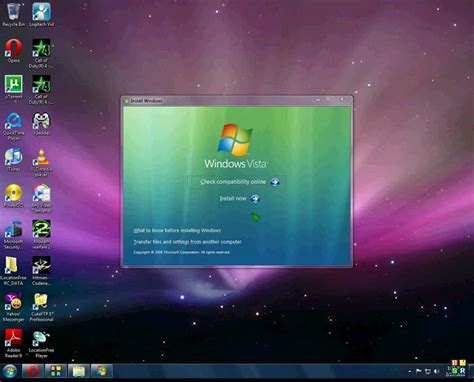This screenshot has height=382, width=474.
Task: Open the Microsoft Security desktop shortcut
Action: pos(13,235)
